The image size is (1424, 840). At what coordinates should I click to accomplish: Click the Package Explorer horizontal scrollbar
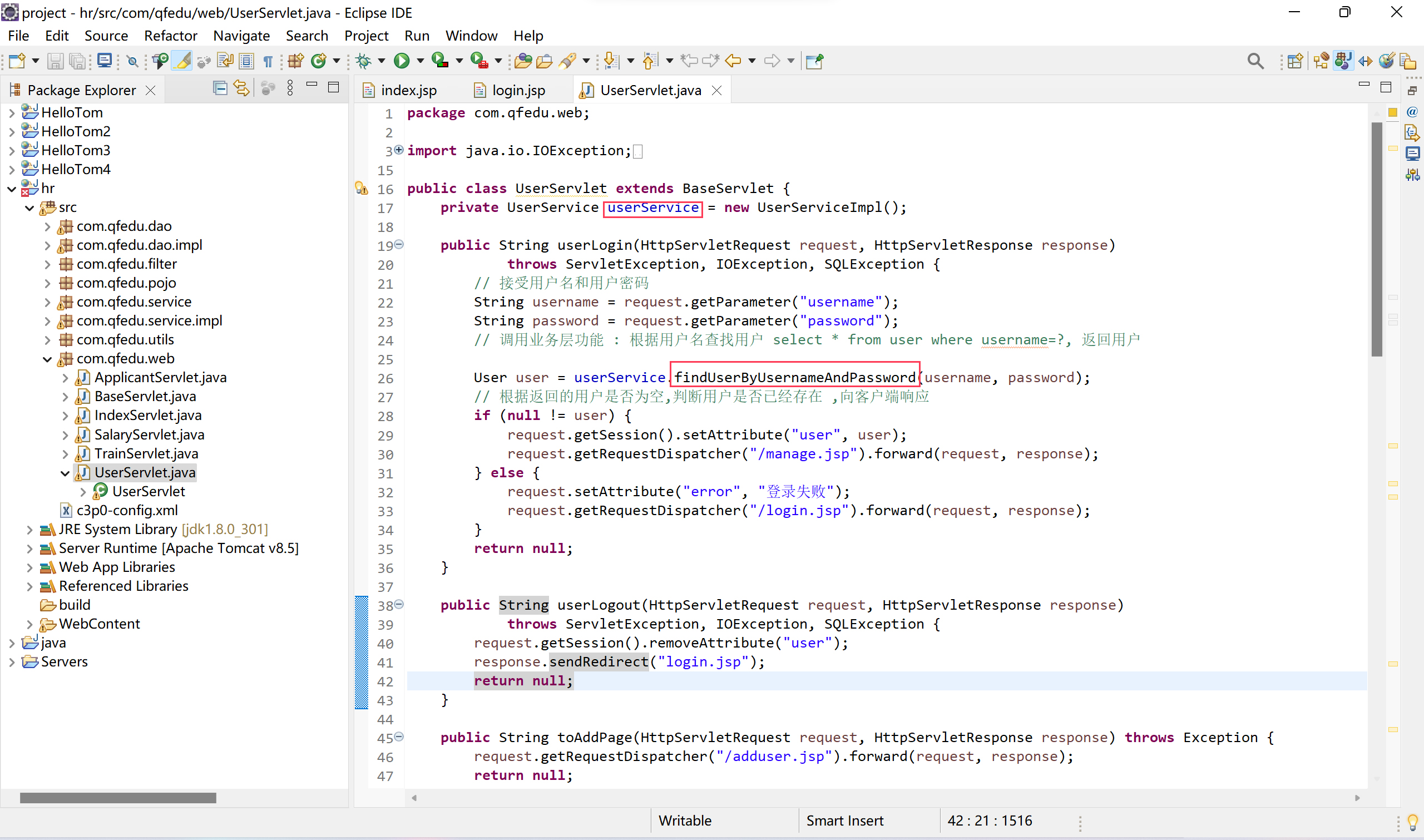tap(118, 798)
